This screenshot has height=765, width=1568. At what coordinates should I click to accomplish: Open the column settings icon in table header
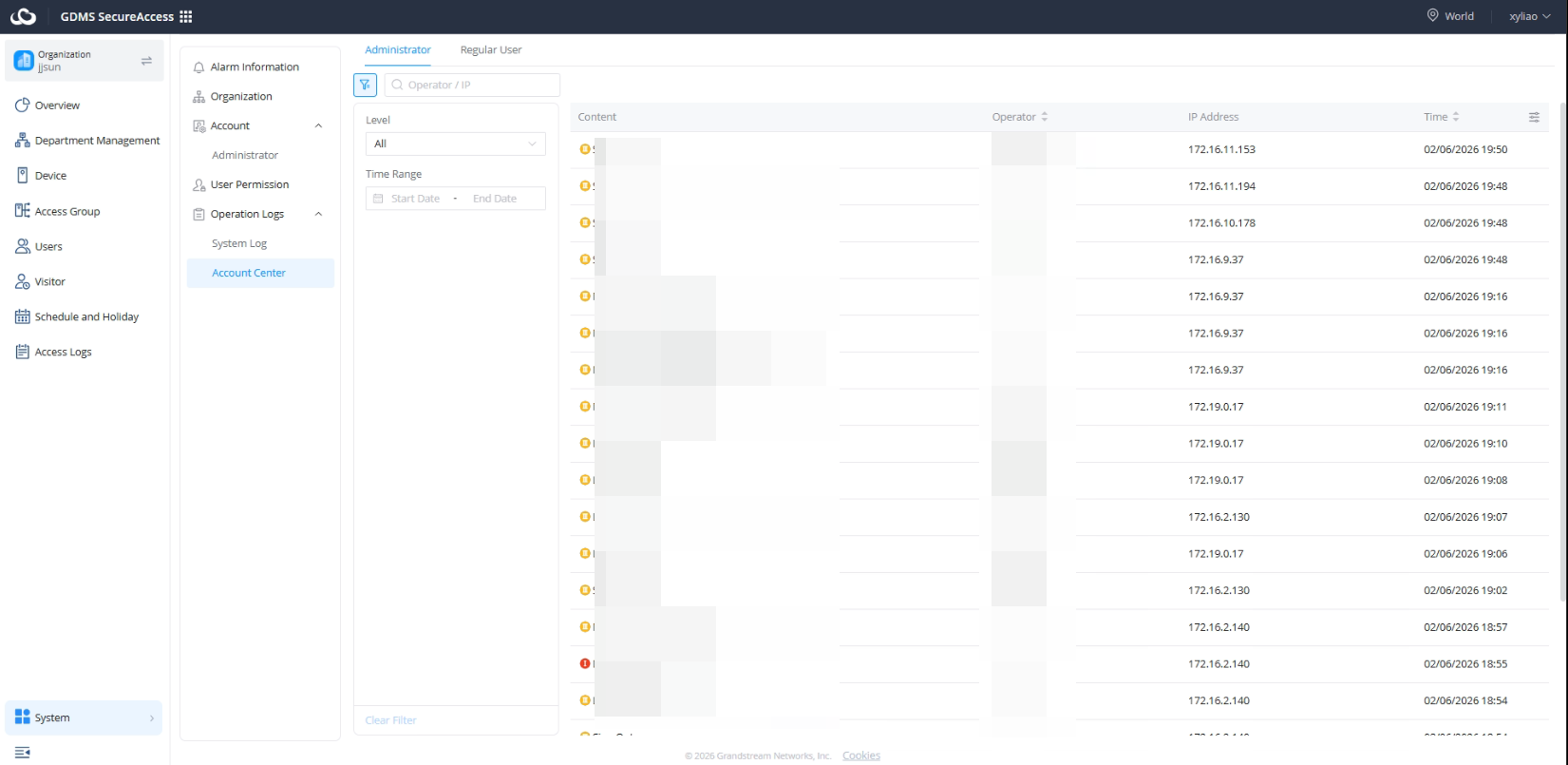click(x=1534, y=117)
